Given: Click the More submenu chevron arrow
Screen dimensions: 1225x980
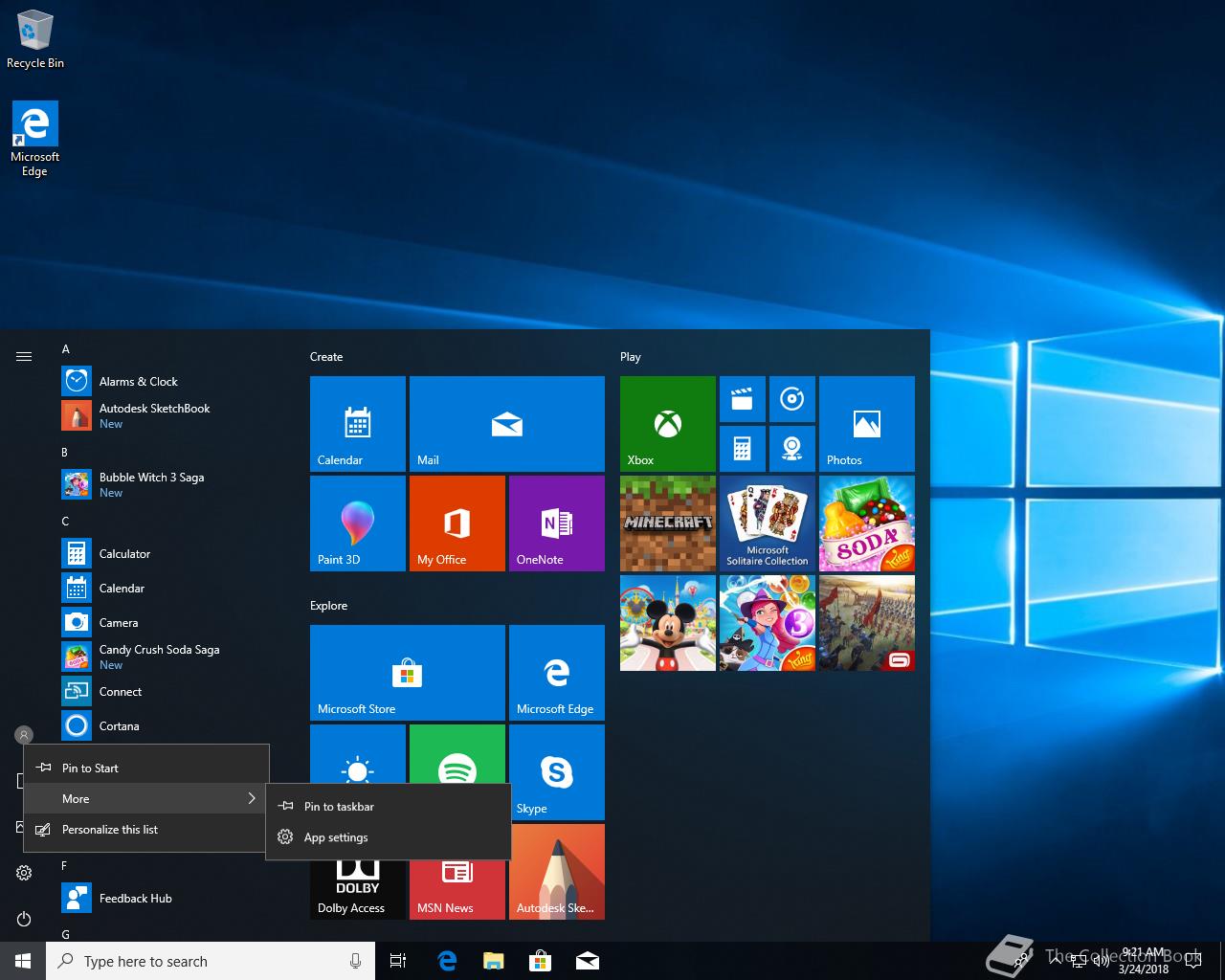Looking at the screenshot, I should [252, 798].
